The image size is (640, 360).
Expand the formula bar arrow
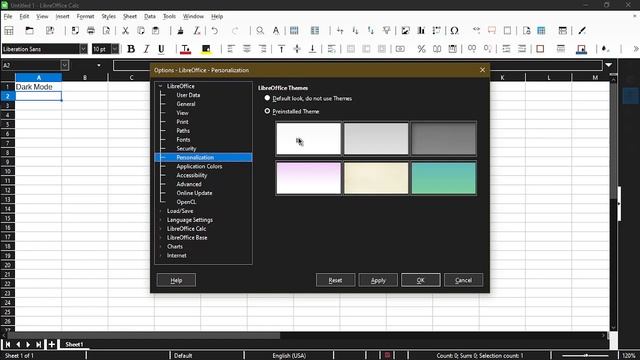(x=609, y=65)
